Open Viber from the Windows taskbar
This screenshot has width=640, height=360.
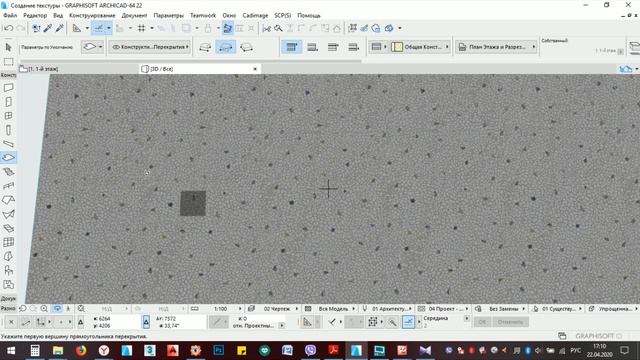311,351
